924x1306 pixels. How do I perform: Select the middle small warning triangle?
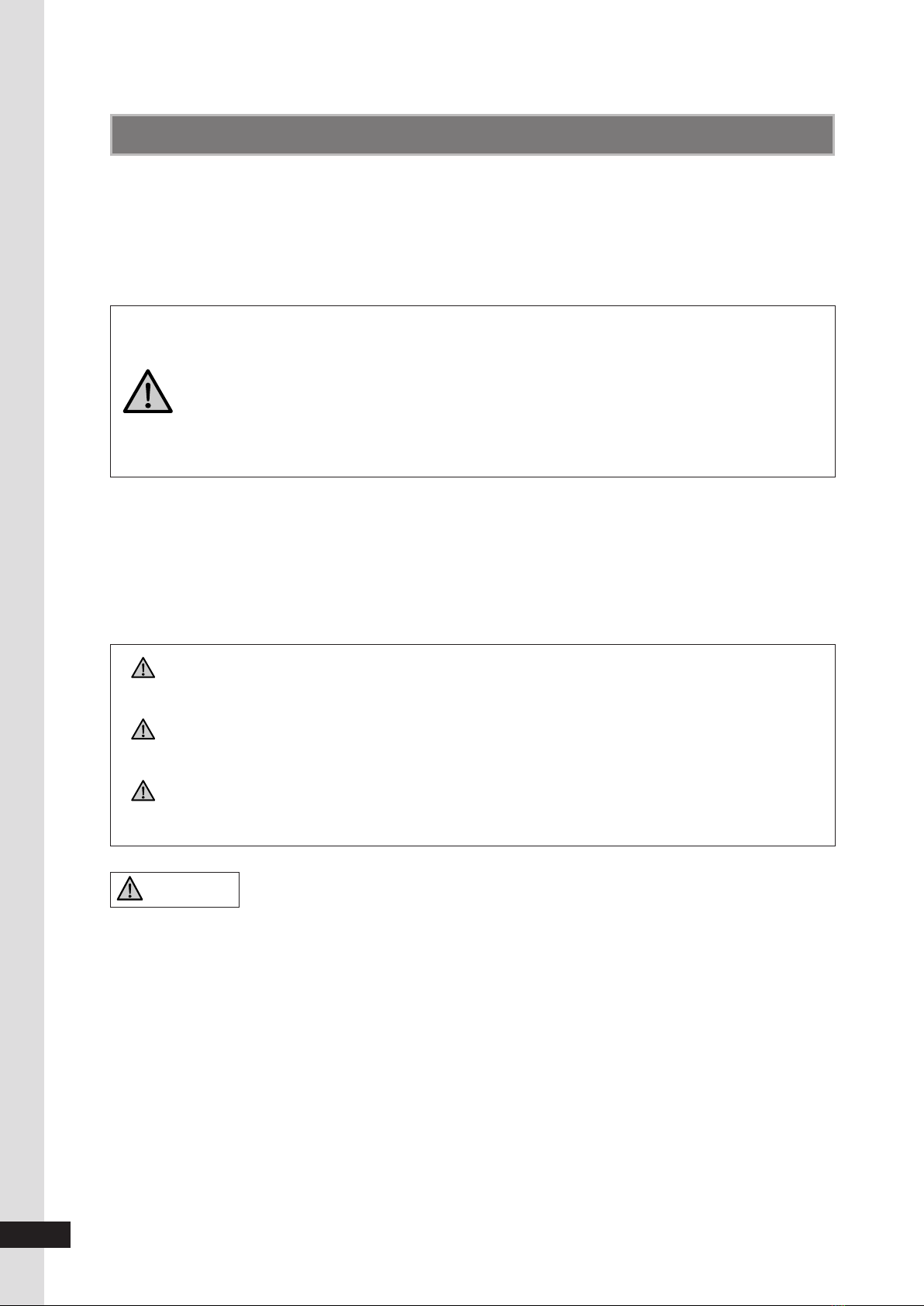(143, 729)
